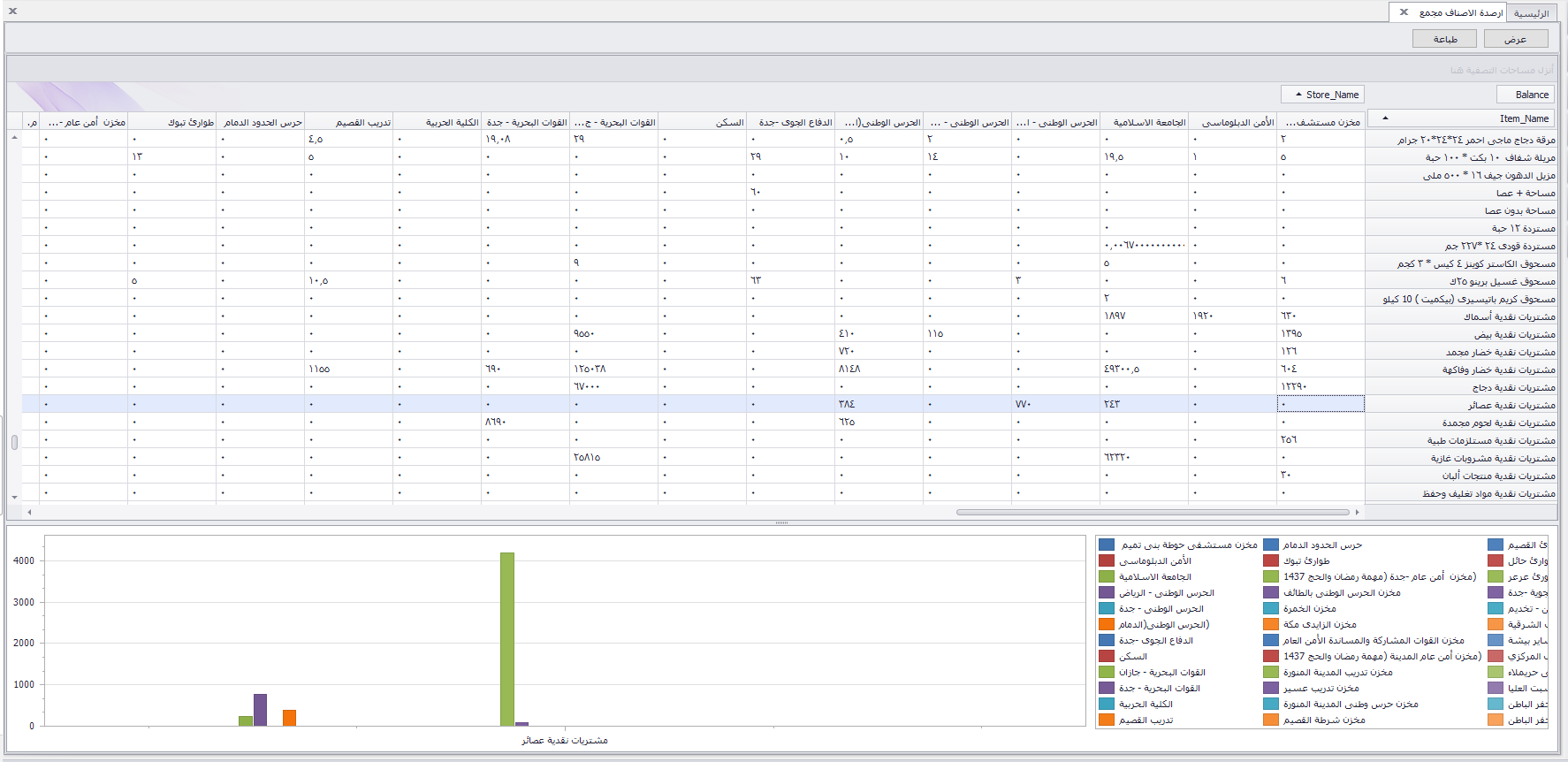Image resolution: width=1568 pixels, height=762 pixels.
Task: Click the tallest green bar in the chart
Action: point(506,638)
